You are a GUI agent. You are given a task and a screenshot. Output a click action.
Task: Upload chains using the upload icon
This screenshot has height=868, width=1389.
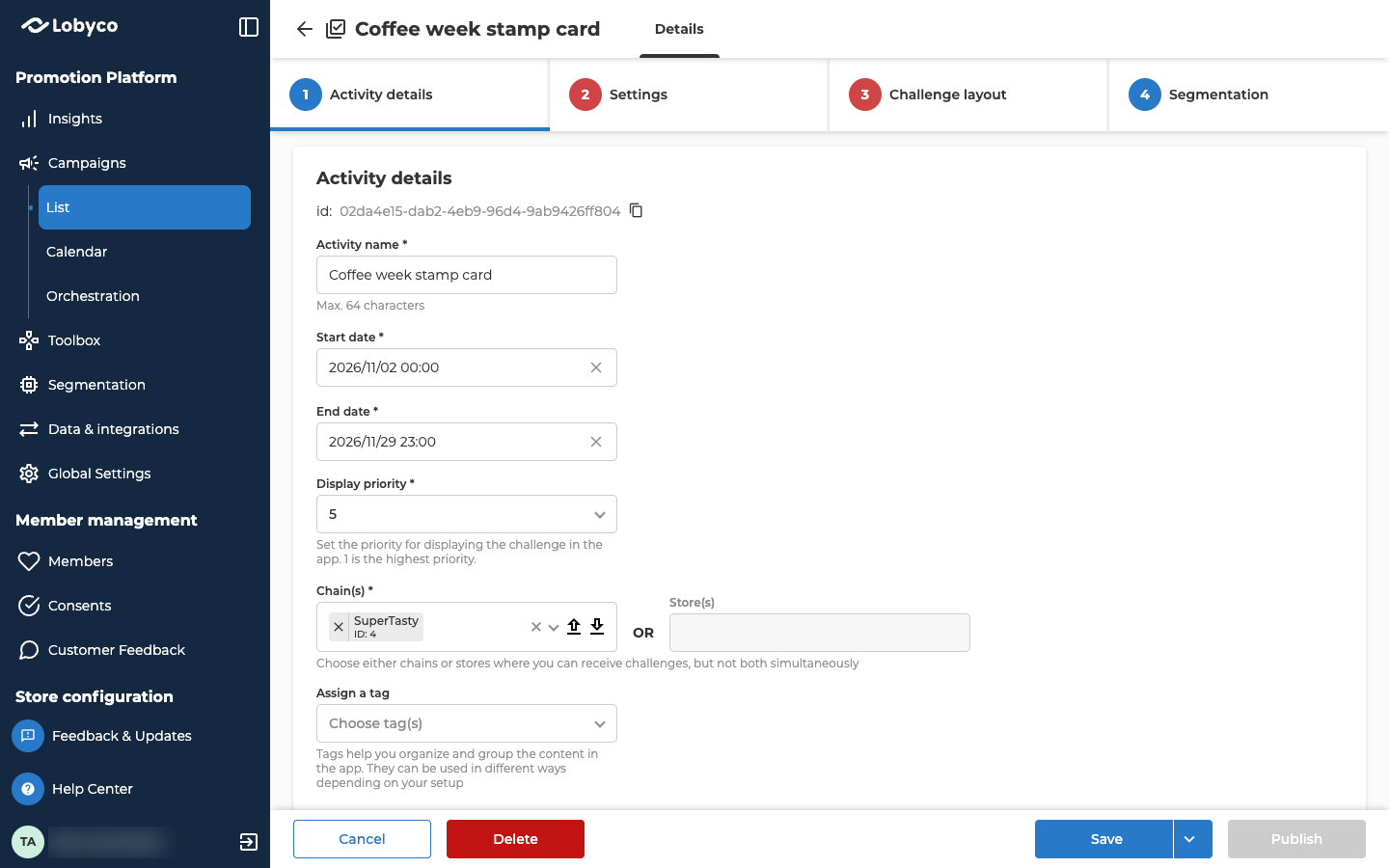[574, 627]
